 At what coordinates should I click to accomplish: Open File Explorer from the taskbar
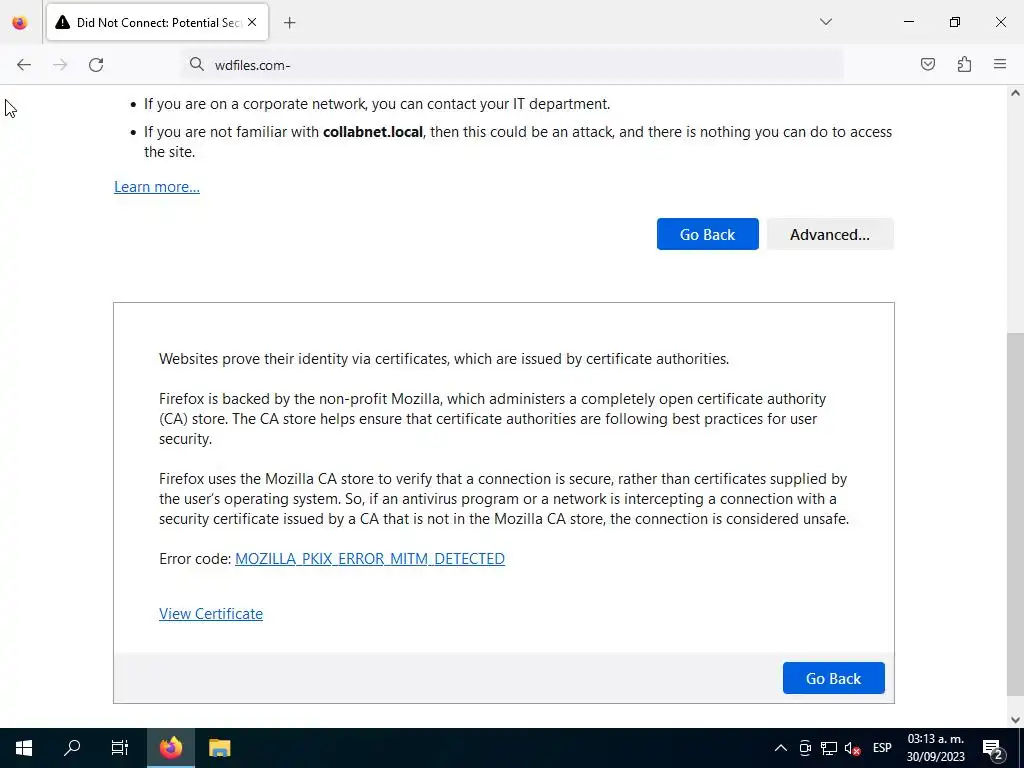click(219, 748)
